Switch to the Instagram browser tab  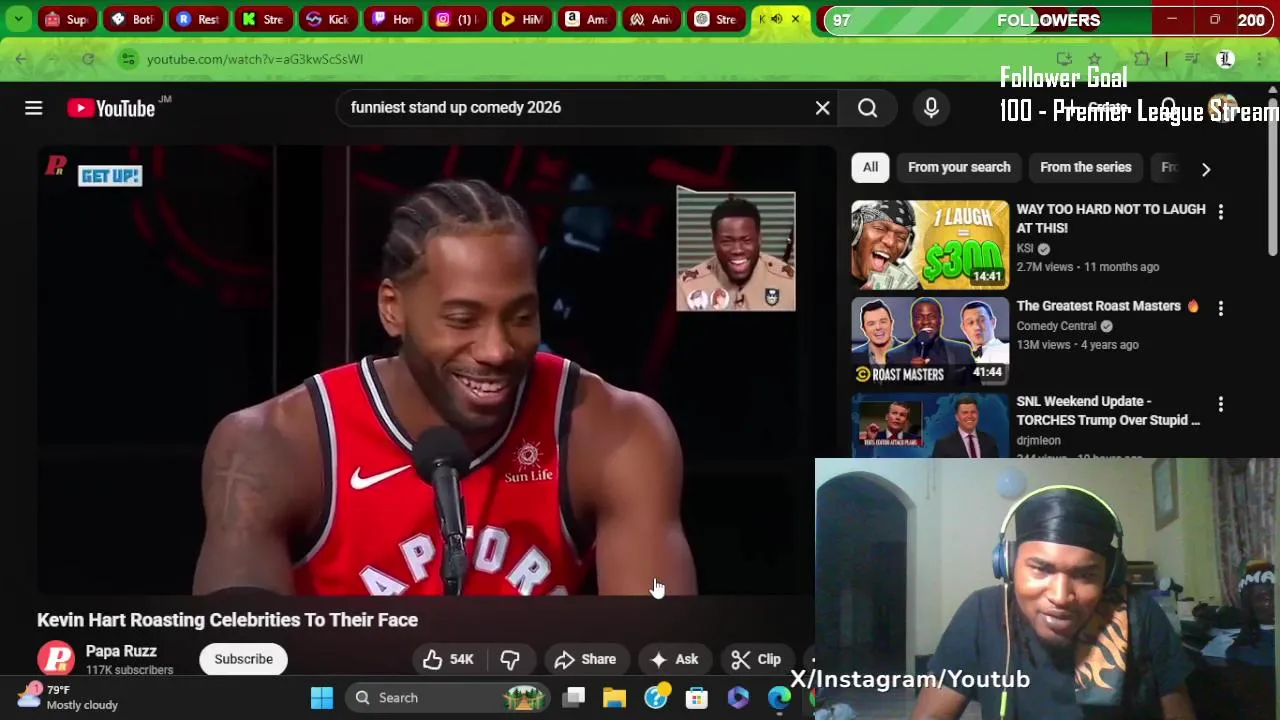455,19
